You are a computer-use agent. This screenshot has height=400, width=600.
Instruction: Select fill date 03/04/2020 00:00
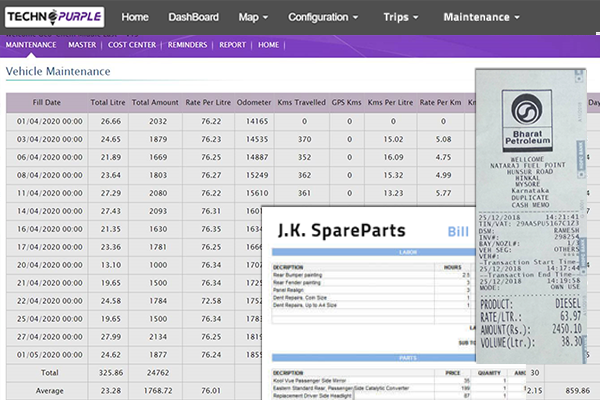[x=49, y=139]
